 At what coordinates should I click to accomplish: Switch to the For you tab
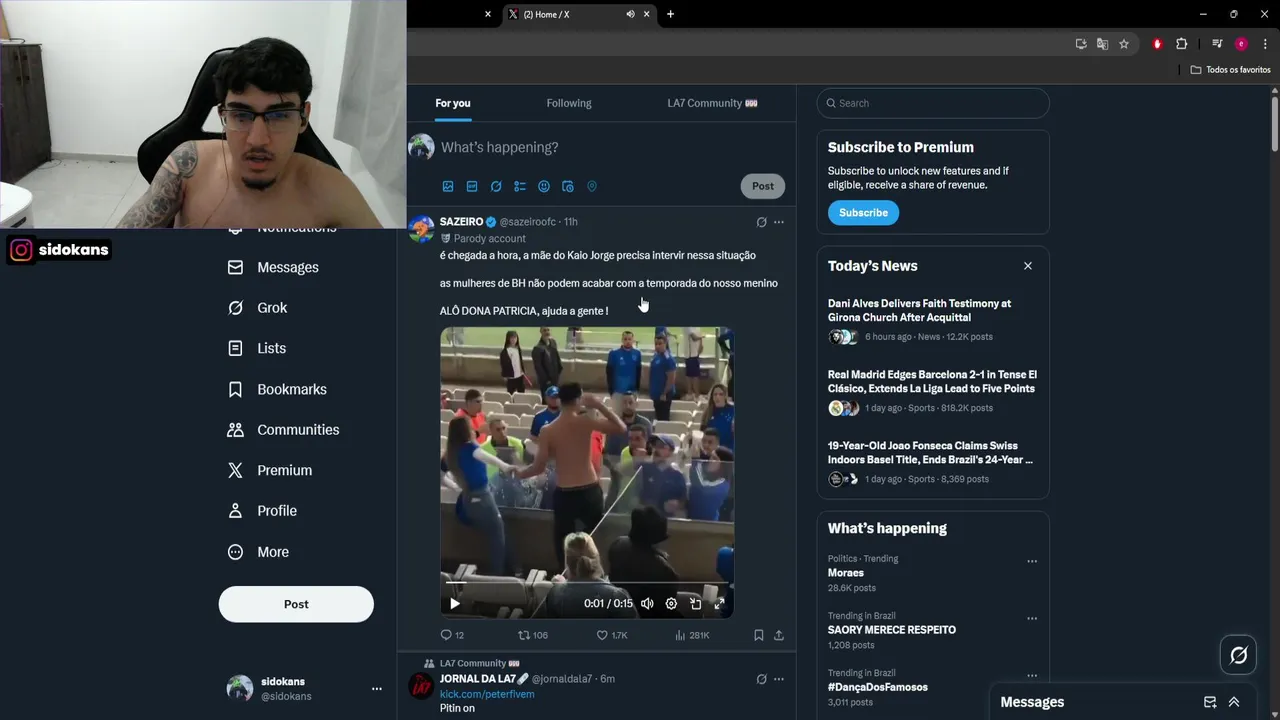click(453, 103)
